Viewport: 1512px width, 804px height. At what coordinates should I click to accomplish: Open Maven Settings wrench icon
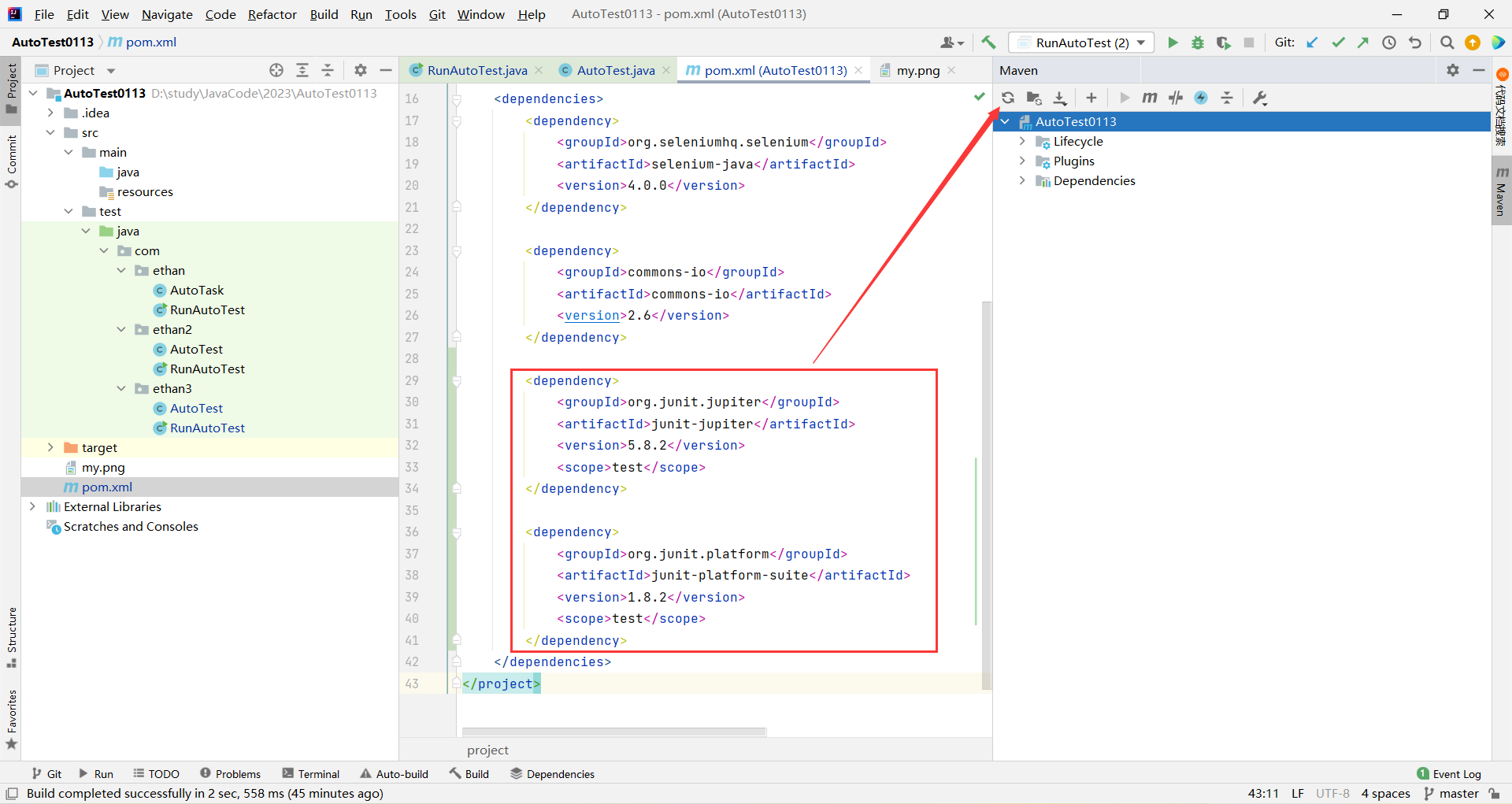pyautogui.click(x=1260, y=98)
